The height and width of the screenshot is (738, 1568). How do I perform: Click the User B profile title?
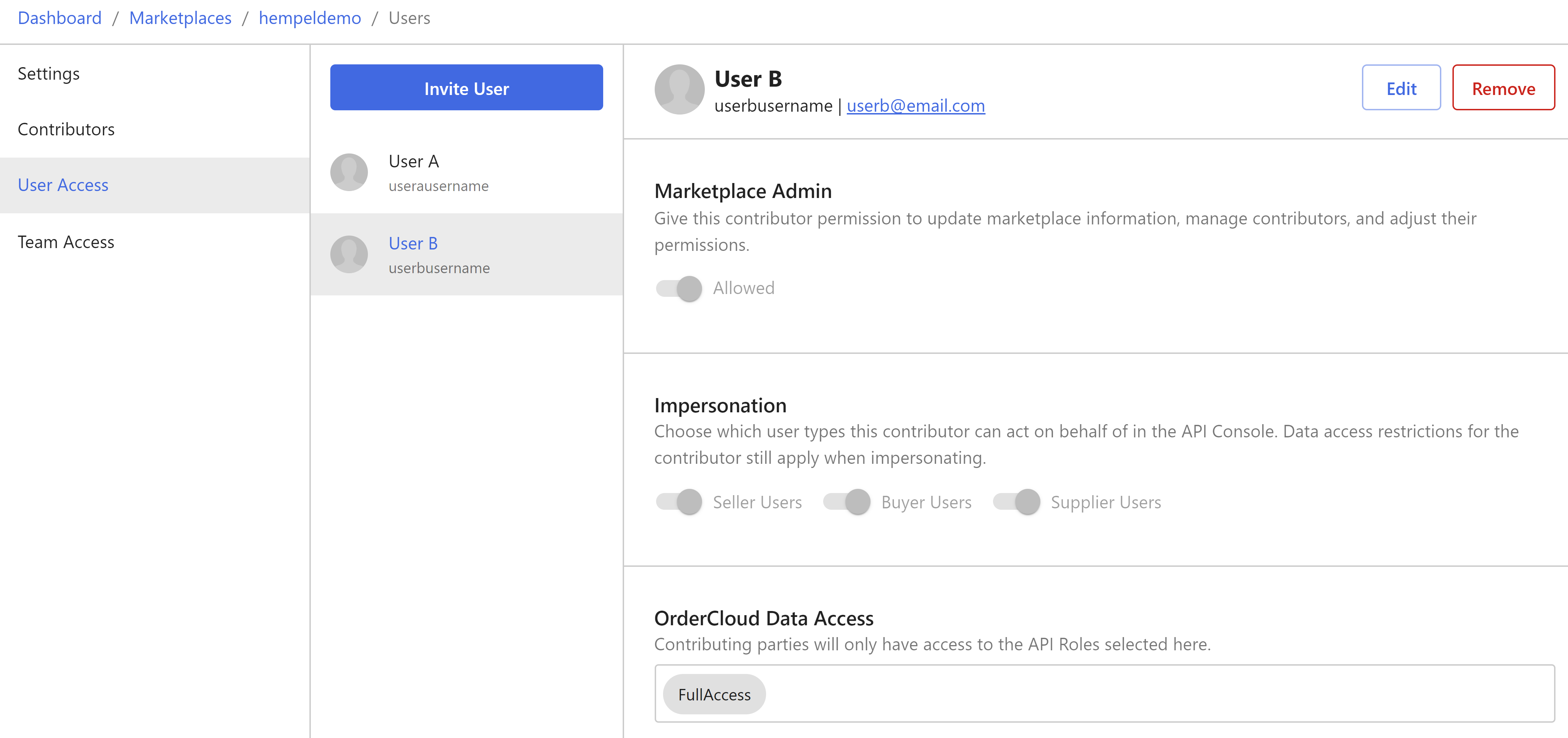tap(748, 79)
